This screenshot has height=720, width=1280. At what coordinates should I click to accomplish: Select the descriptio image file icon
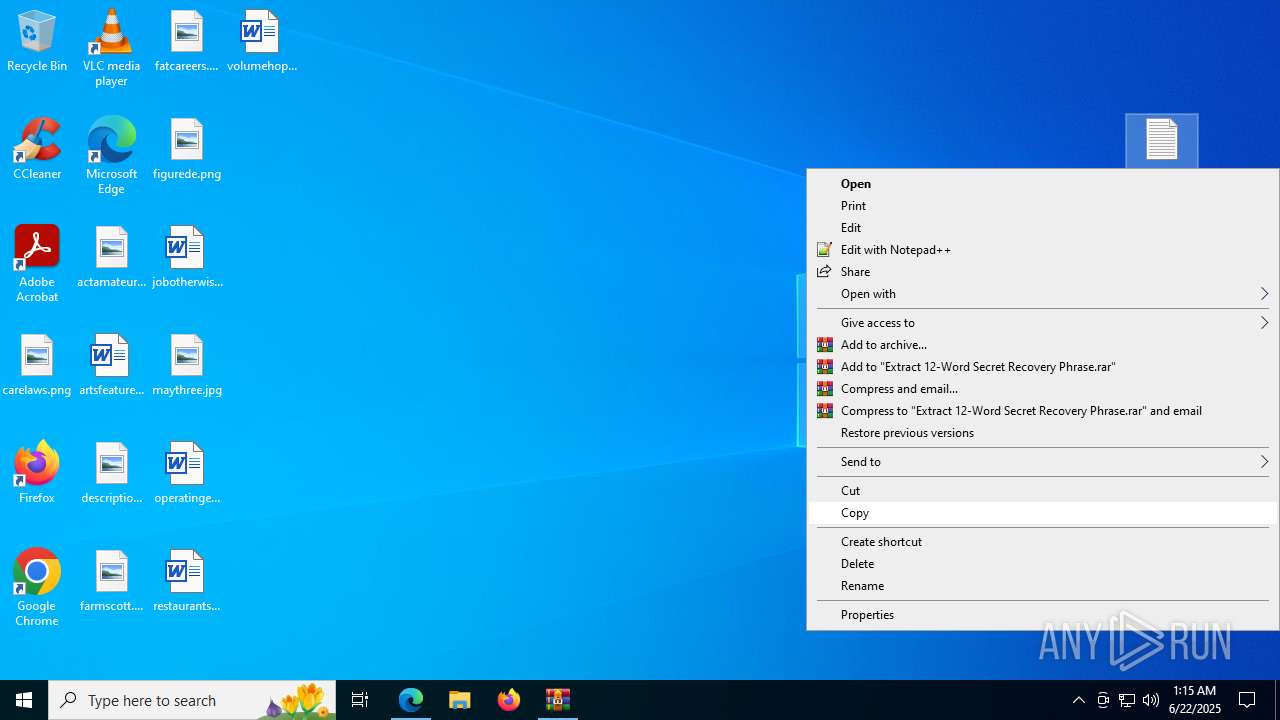[x=111, y=474]
